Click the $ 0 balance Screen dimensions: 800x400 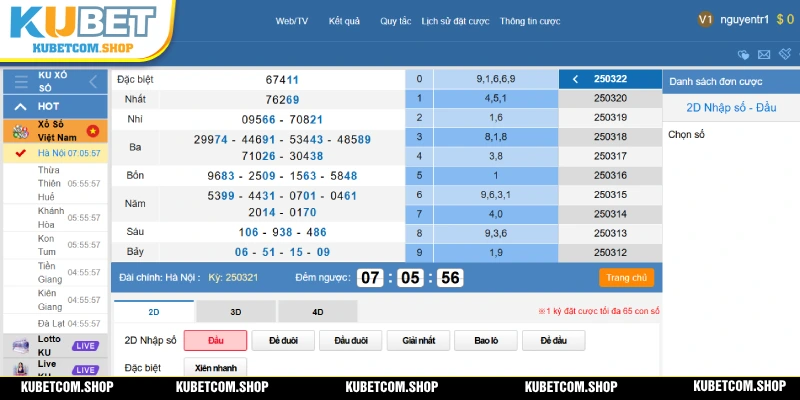pyautogui.click(x=785, y=20)
